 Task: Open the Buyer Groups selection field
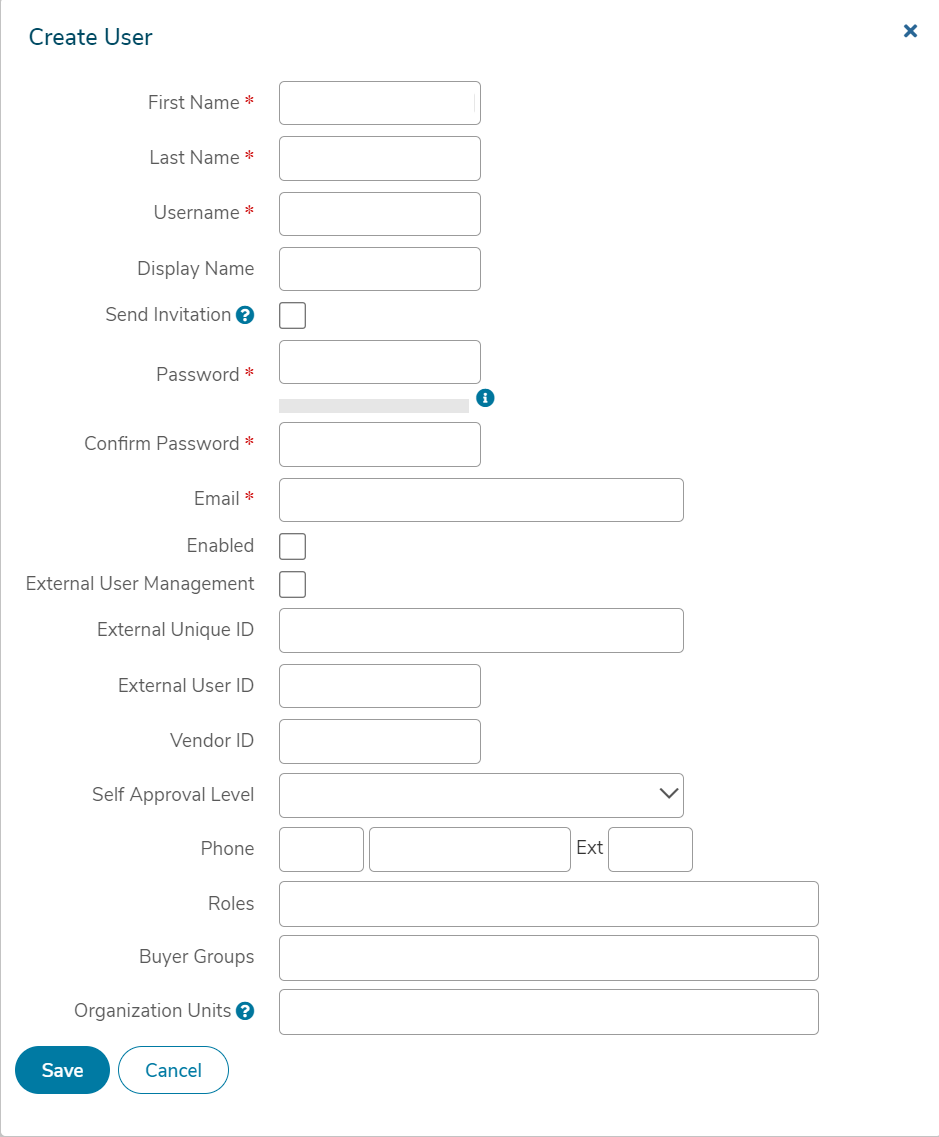(549, 958)
